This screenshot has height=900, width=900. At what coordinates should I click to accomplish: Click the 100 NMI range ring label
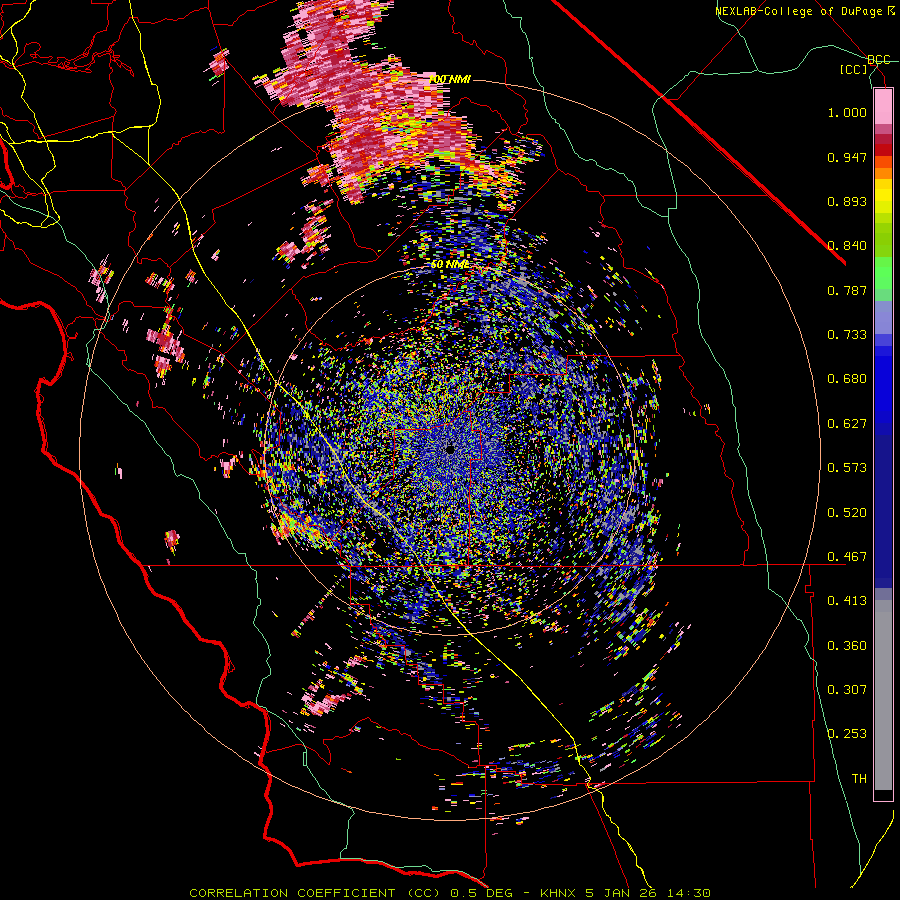tap(450, 79)
